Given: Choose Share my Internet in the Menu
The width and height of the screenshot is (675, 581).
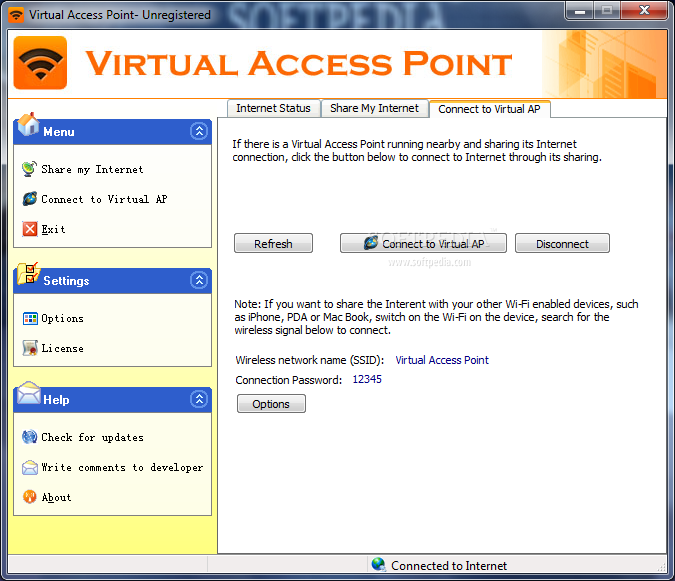Looking at the screenshot, I should point(92,170).
